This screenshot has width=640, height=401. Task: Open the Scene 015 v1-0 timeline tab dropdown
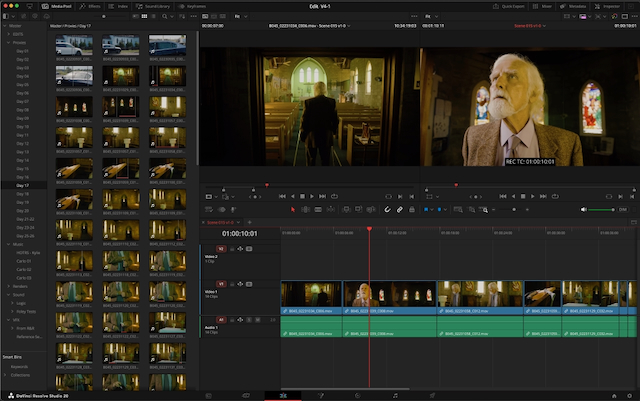coord(238,223)
